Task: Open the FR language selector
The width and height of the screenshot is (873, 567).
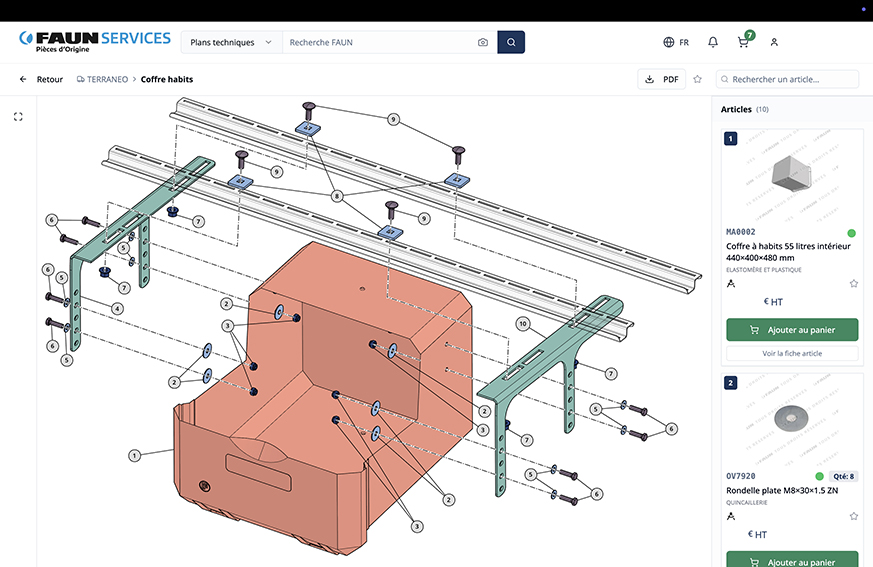Action: [x=676, y=42]
